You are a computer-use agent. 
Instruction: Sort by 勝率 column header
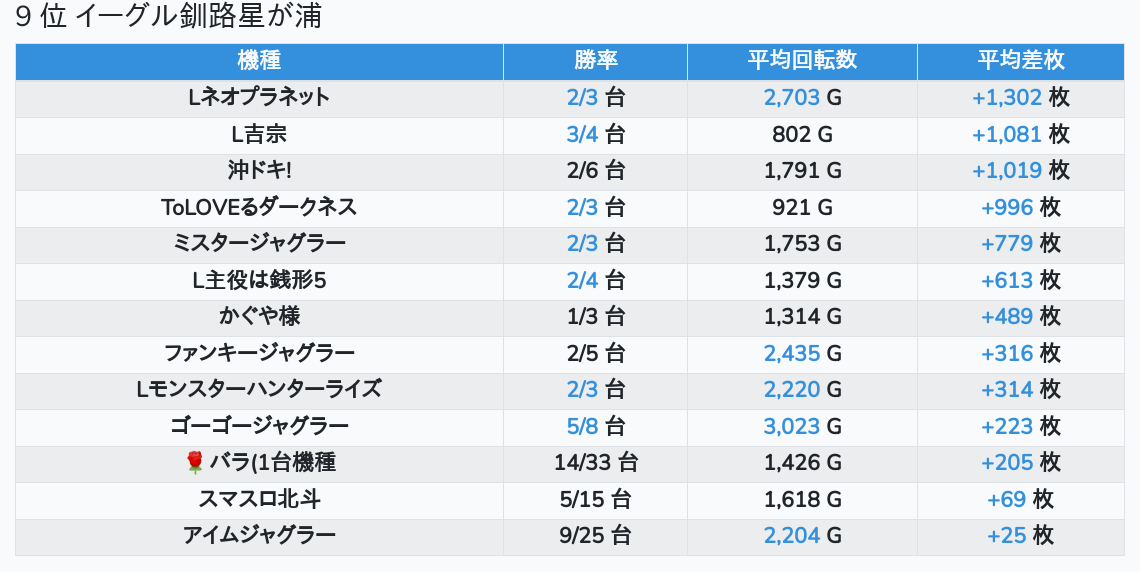coord(595,61)
